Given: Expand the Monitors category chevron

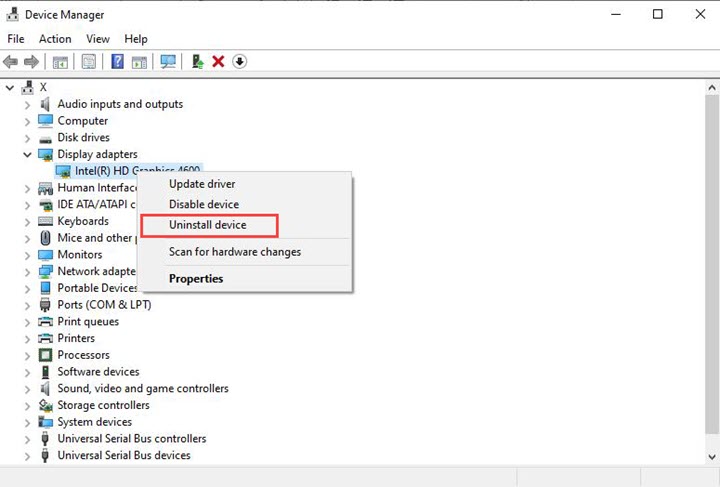Looking at the screenshot, I should click(27, 255).
